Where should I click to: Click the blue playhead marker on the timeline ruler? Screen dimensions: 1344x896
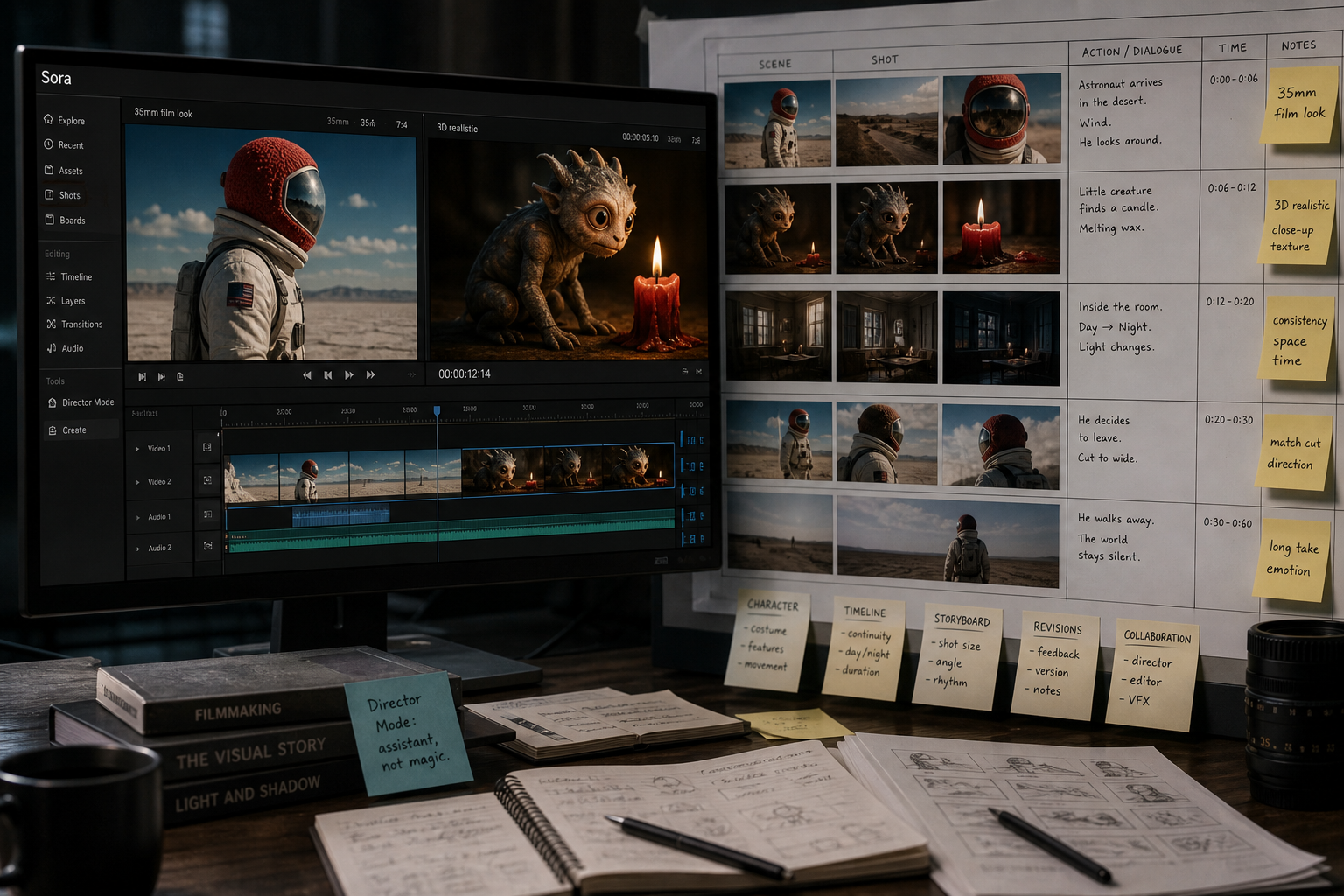click(x=437, y=410)
